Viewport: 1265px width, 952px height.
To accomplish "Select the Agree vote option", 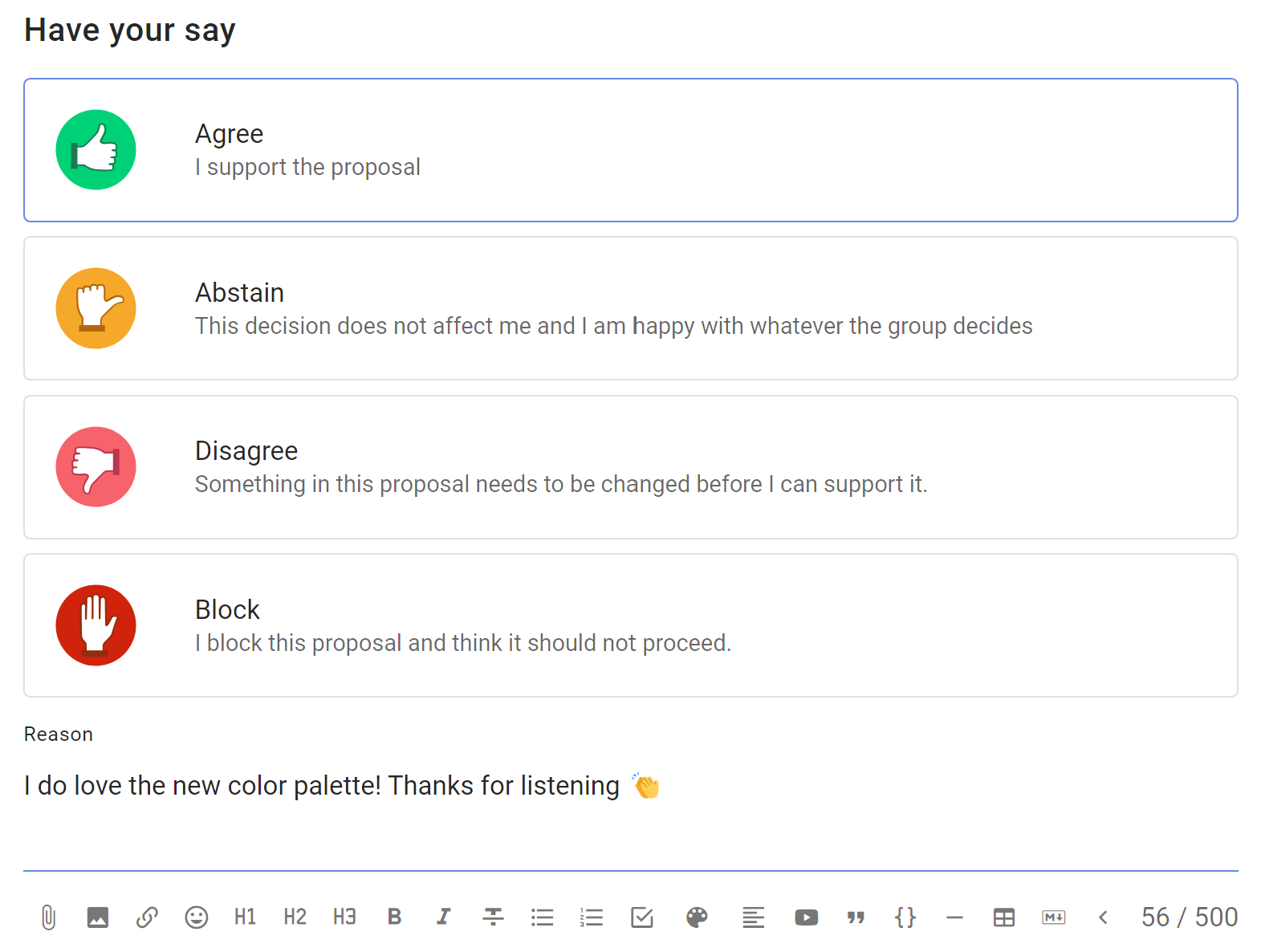I will (631, 150).
